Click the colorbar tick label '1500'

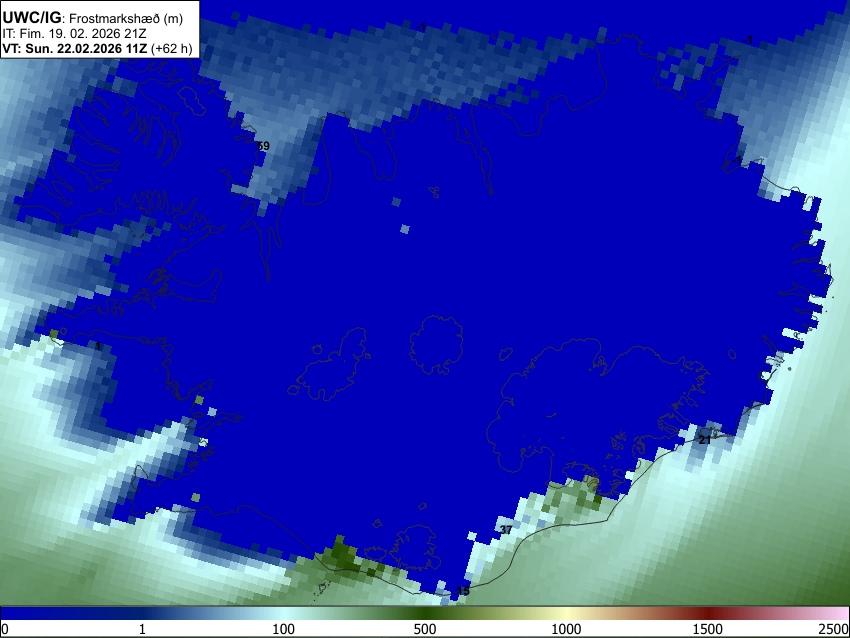[x=707, y=629]
